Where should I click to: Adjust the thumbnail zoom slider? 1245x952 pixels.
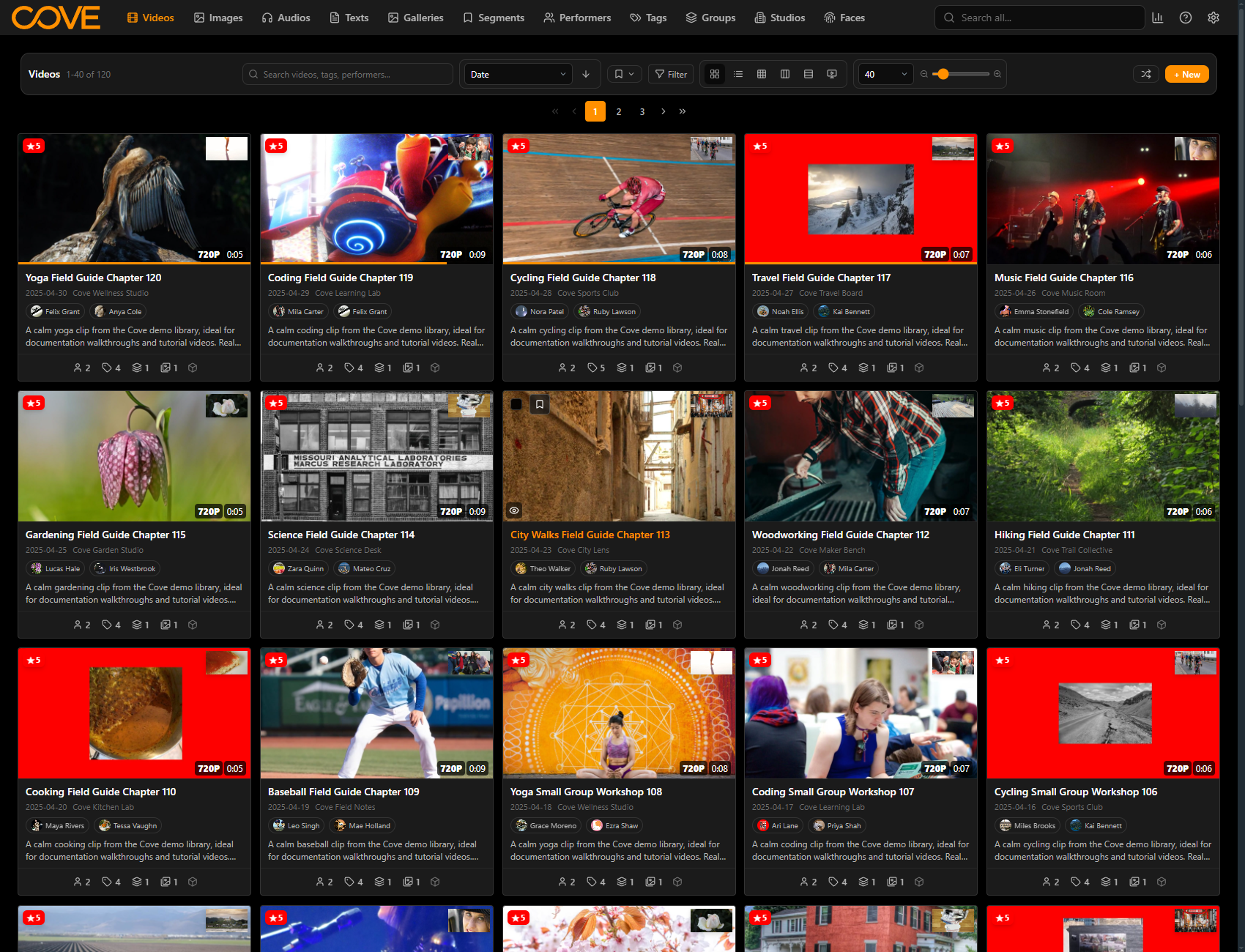961,74
